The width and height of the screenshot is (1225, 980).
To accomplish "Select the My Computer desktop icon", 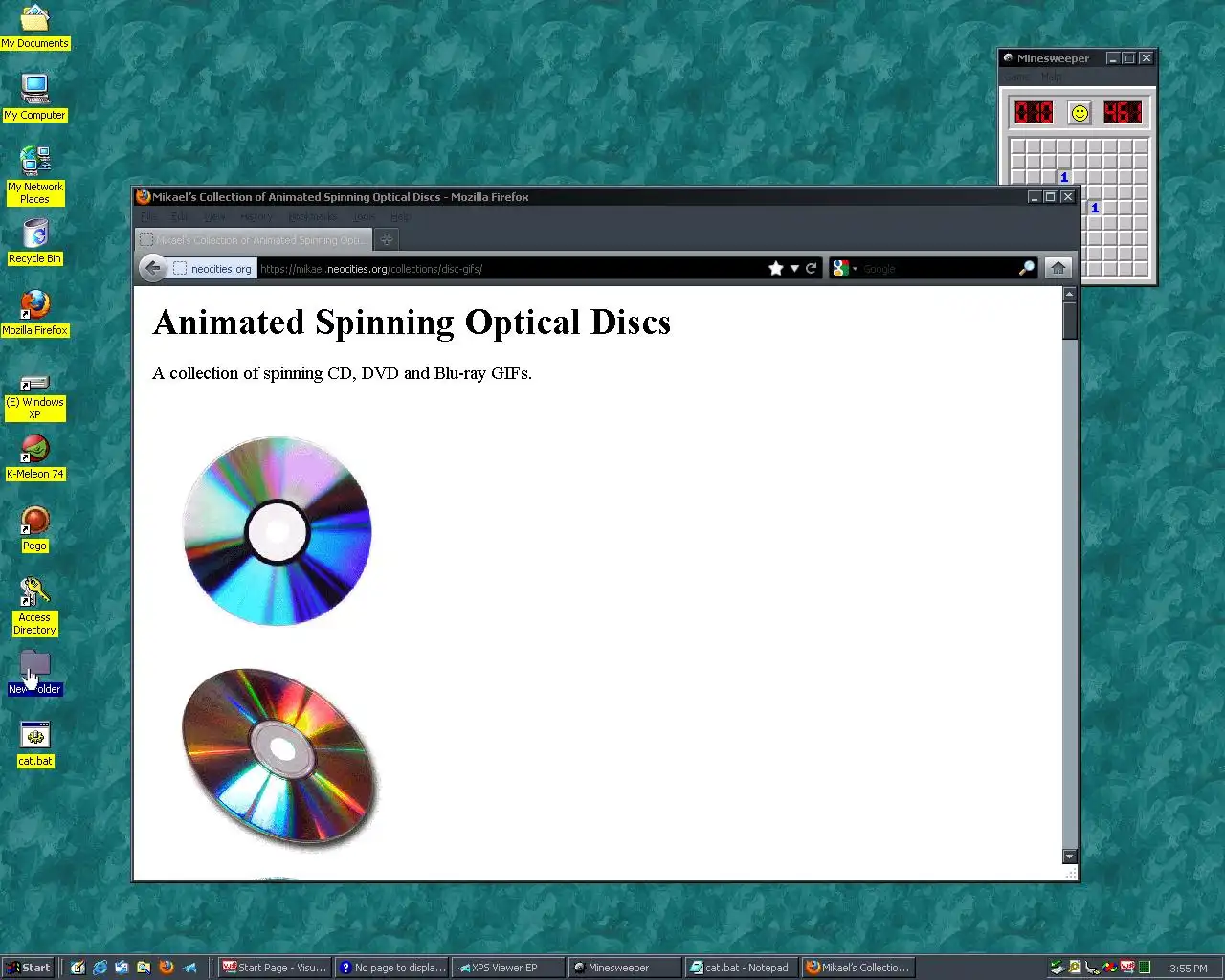I will (x=35, y=98).
